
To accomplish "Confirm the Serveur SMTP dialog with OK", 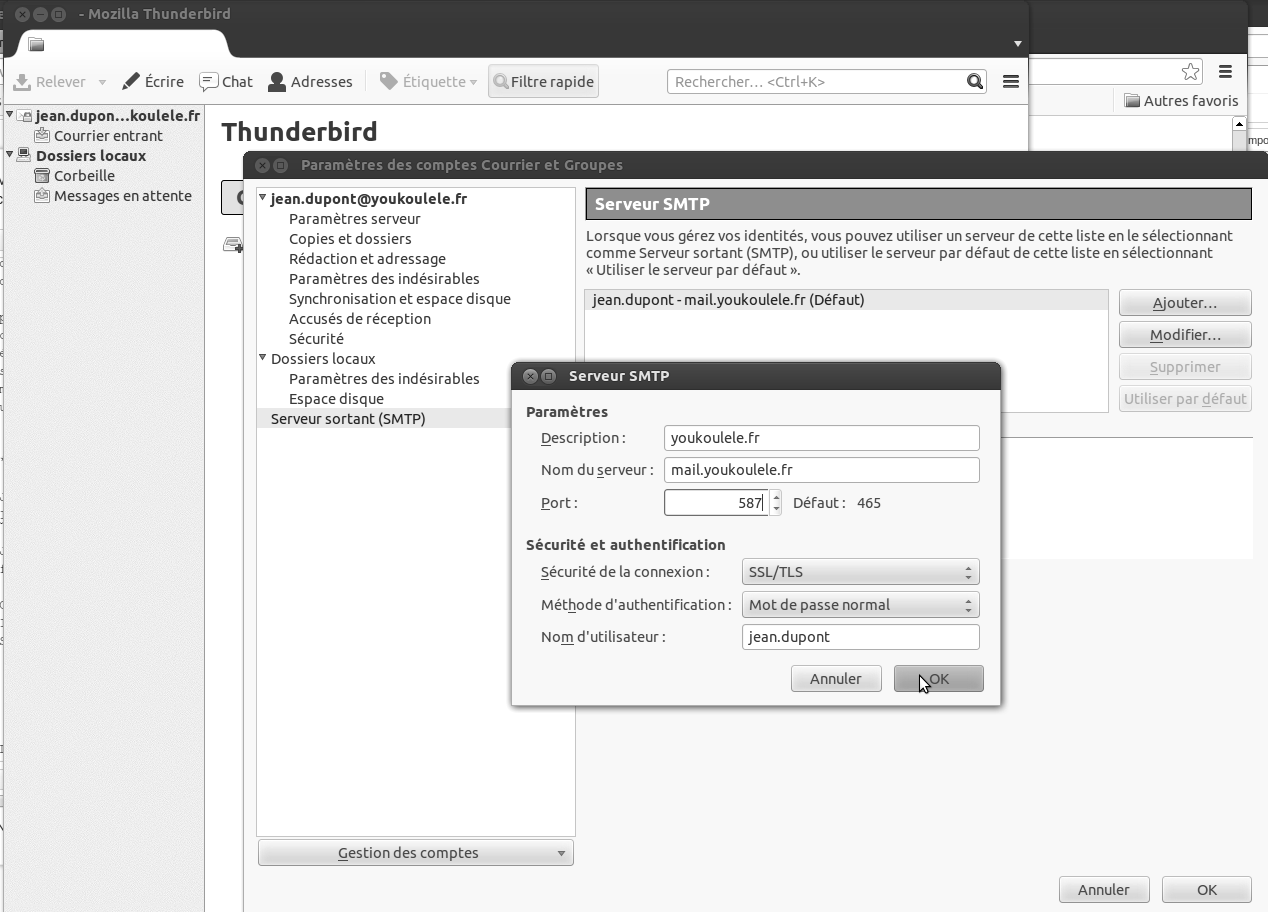I will 938,679.
